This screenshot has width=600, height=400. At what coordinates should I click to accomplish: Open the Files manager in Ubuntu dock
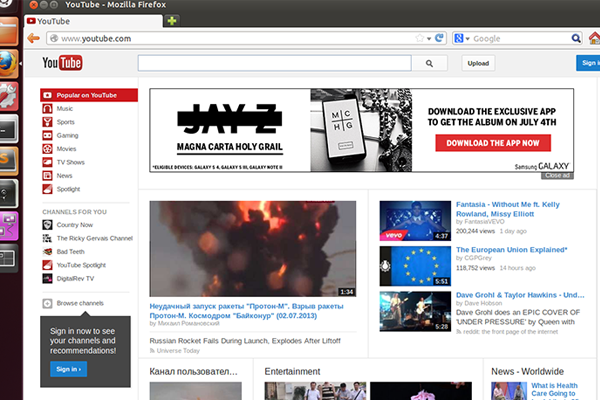pyautogui.click(x=8, y=31)
